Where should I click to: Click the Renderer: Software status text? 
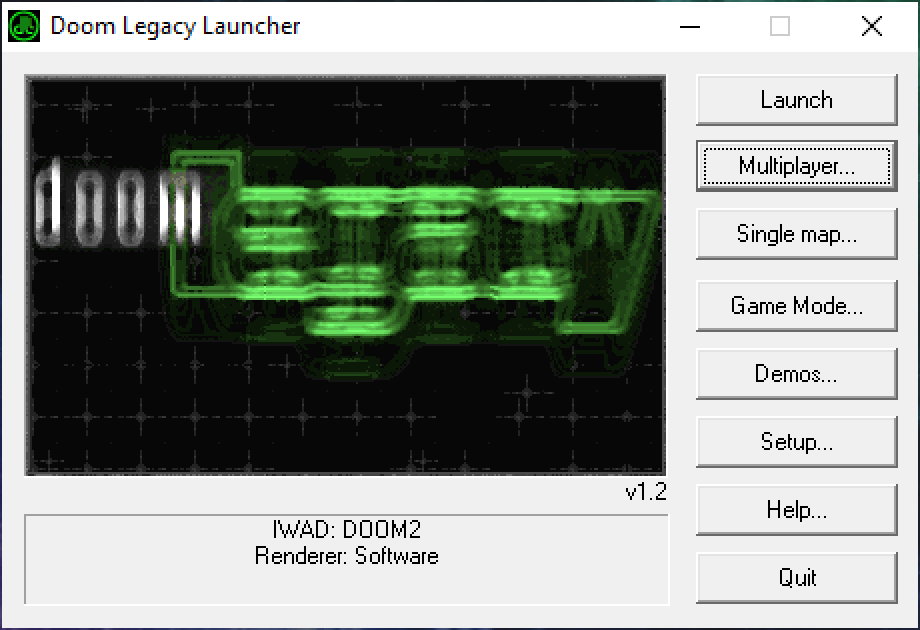[x=347, y=556]
